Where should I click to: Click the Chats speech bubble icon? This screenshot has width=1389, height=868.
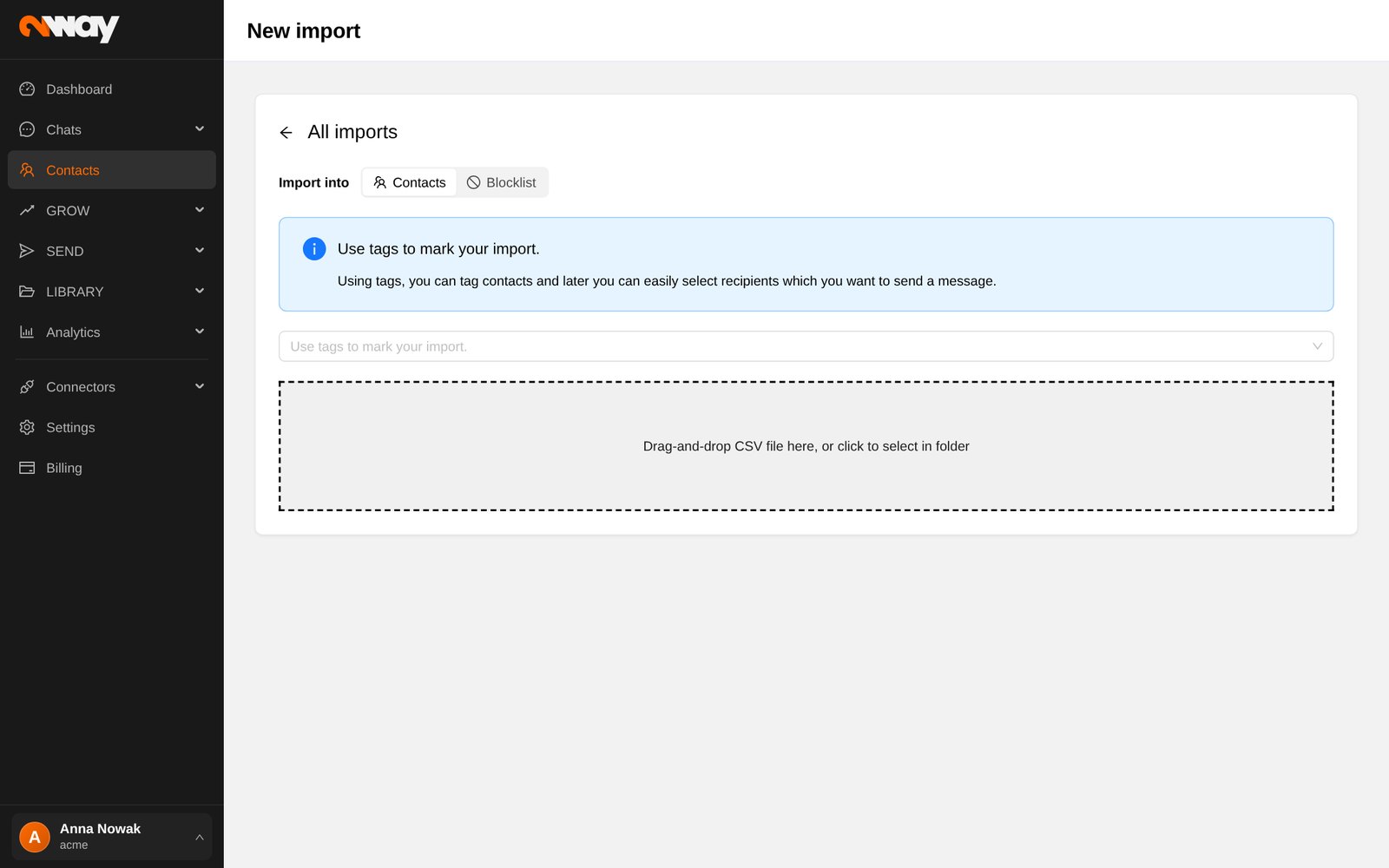(x=27, y=129)
